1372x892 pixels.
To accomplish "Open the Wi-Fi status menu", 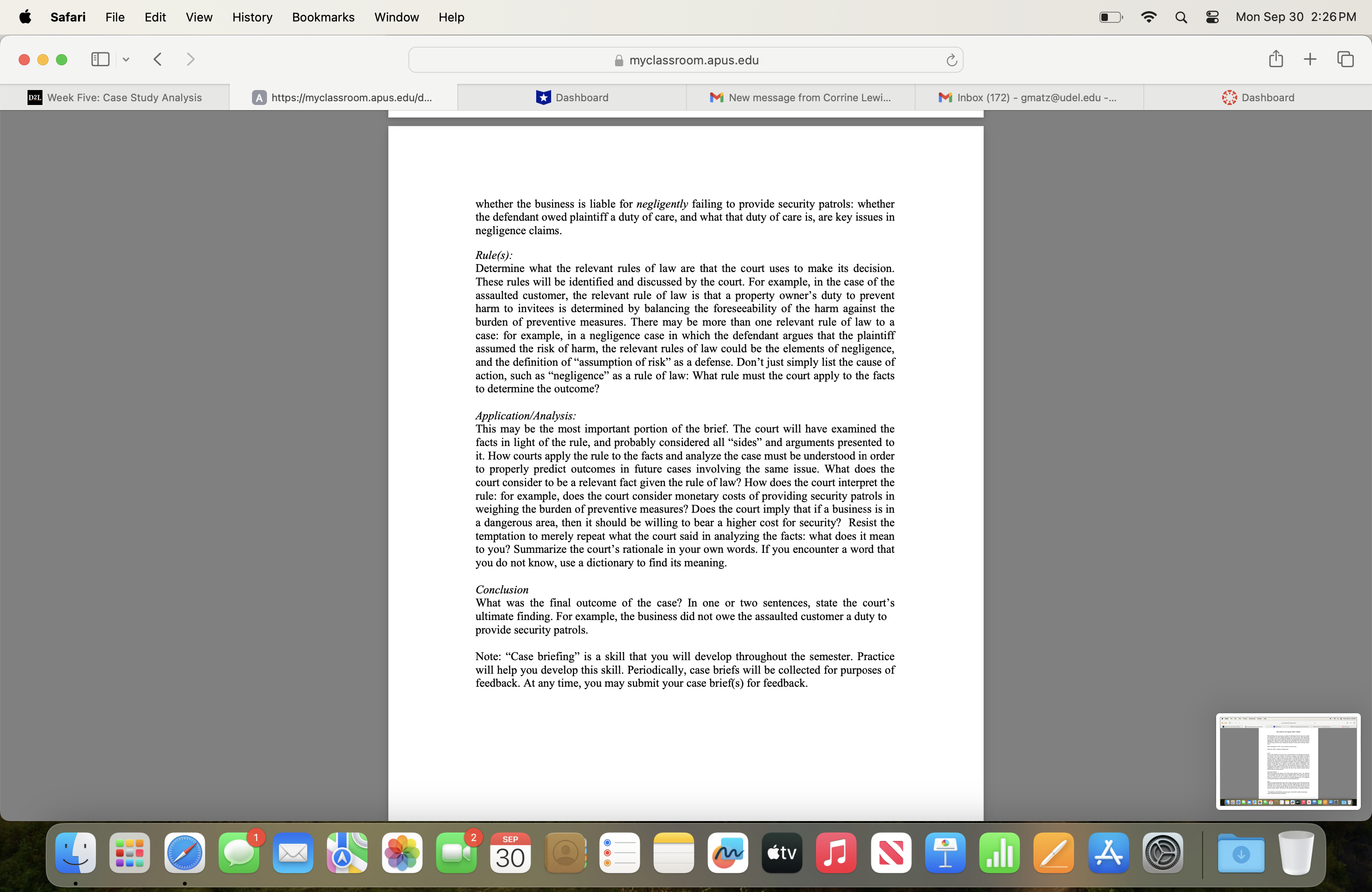I will point(1148,17).
